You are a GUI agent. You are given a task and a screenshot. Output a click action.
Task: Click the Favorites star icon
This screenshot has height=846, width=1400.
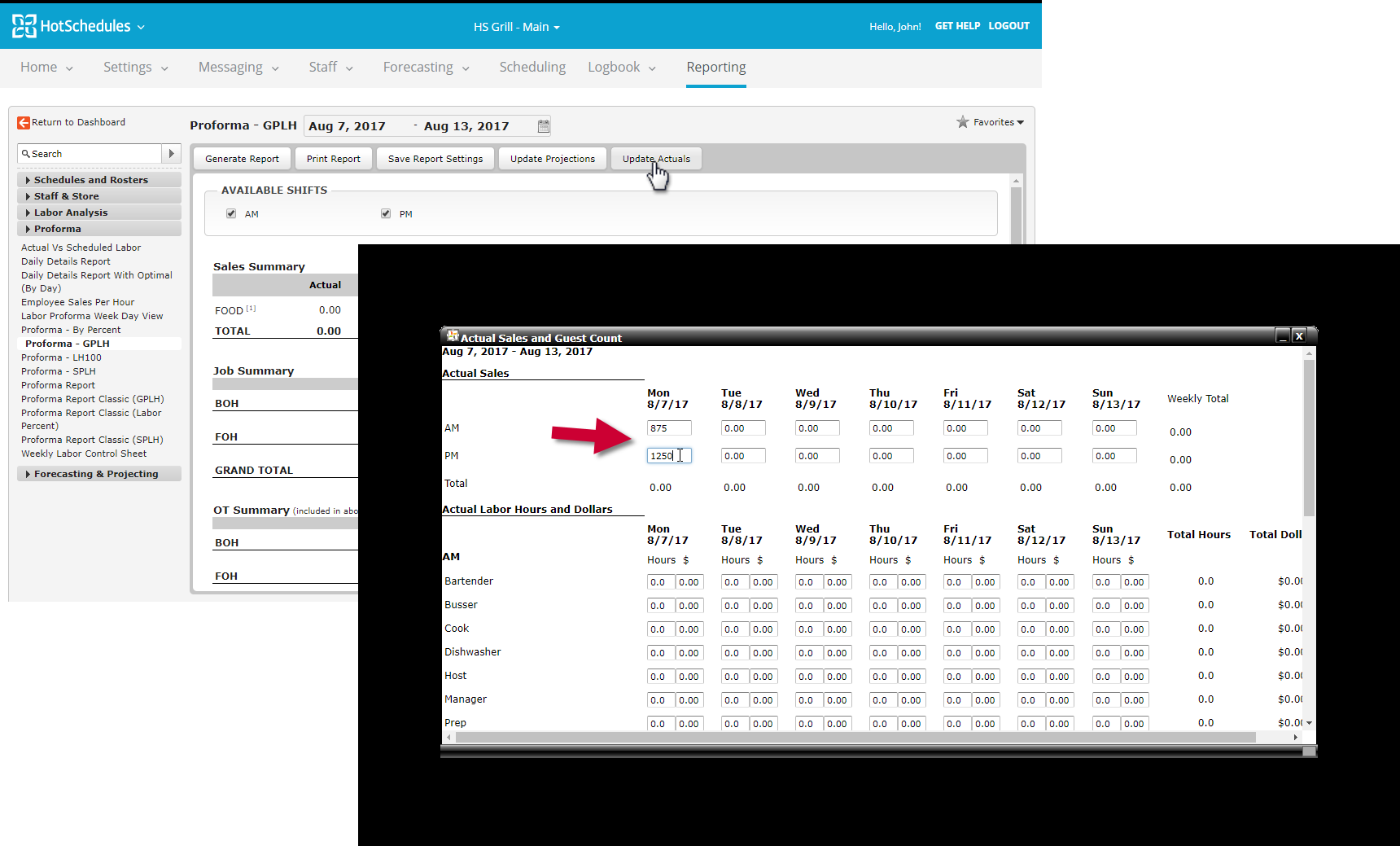tap(963, 122)
